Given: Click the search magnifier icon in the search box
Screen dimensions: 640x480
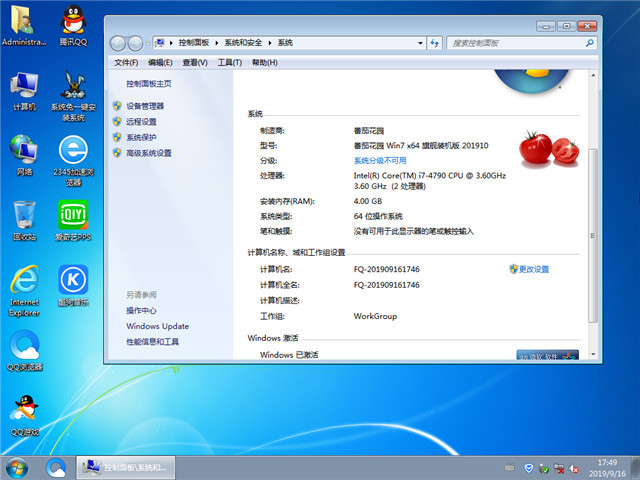Looking at the screenshot, I should [589, 43].
